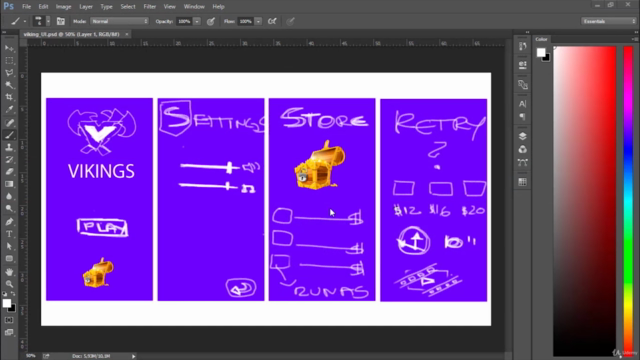The image size is (640, 360).
Task: Open the Layer menu
Action: coord(86,7)
